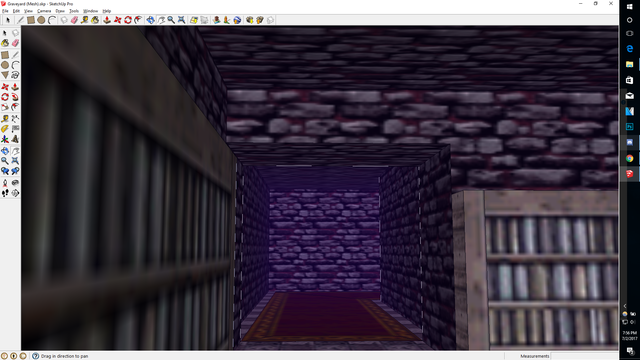
Task: Open the Edit menu
Action: pyautogui.click(x=16, y=11)
